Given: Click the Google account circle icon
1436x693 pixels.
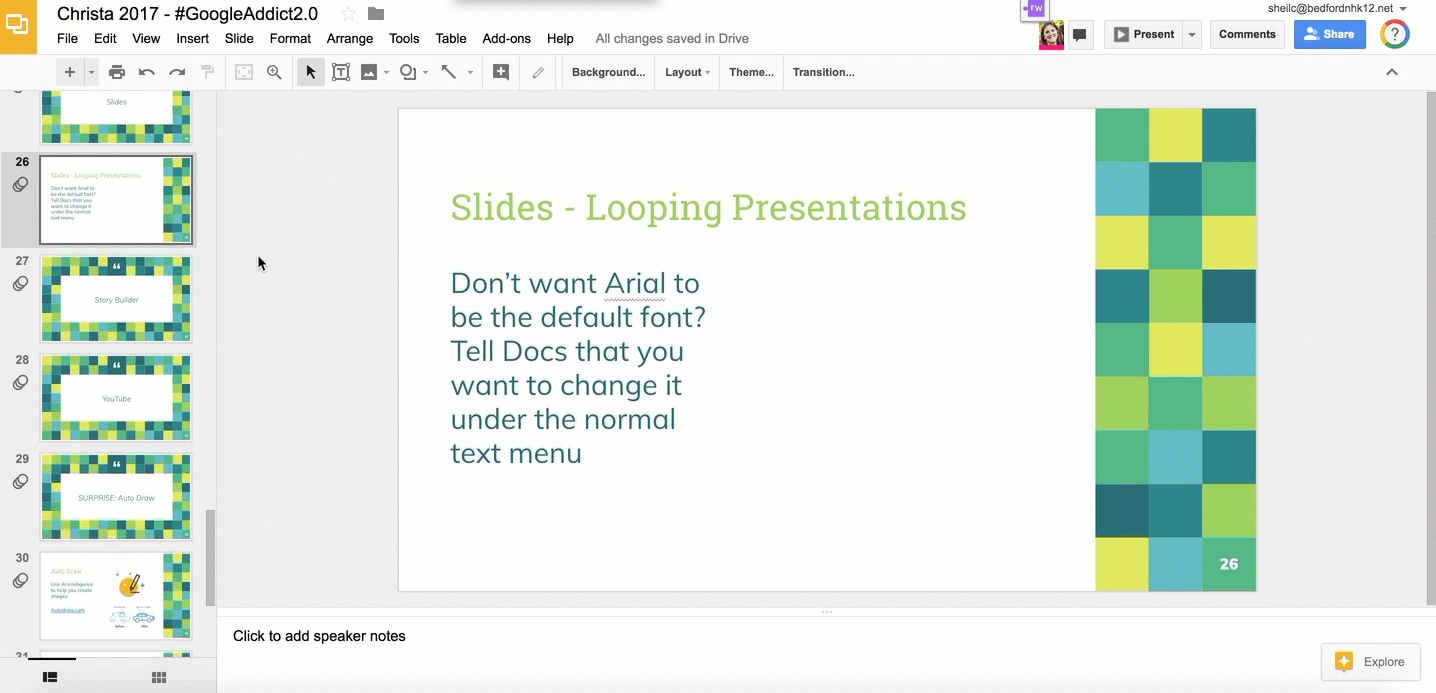Looking at the screenshot, I should 1395,34.
